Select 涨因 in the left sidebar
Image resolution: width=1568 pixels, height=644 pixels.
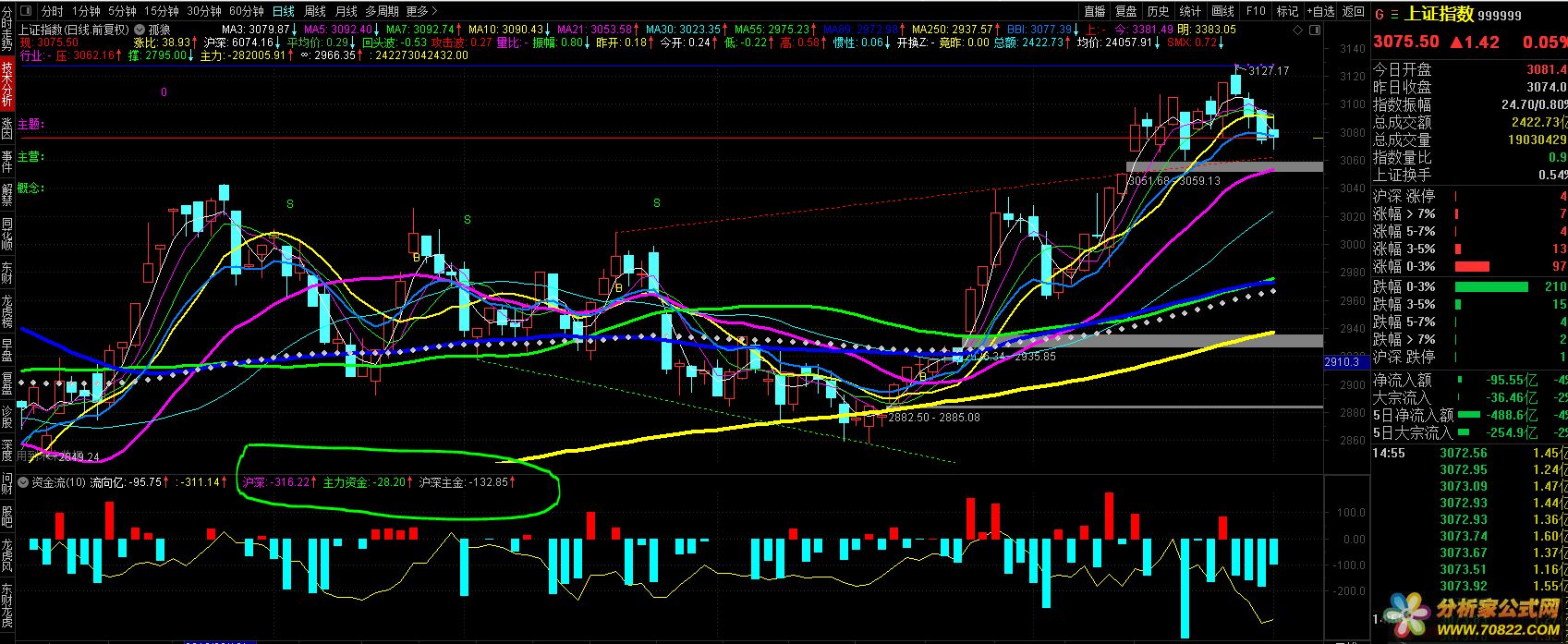click(x=7, y=128)
